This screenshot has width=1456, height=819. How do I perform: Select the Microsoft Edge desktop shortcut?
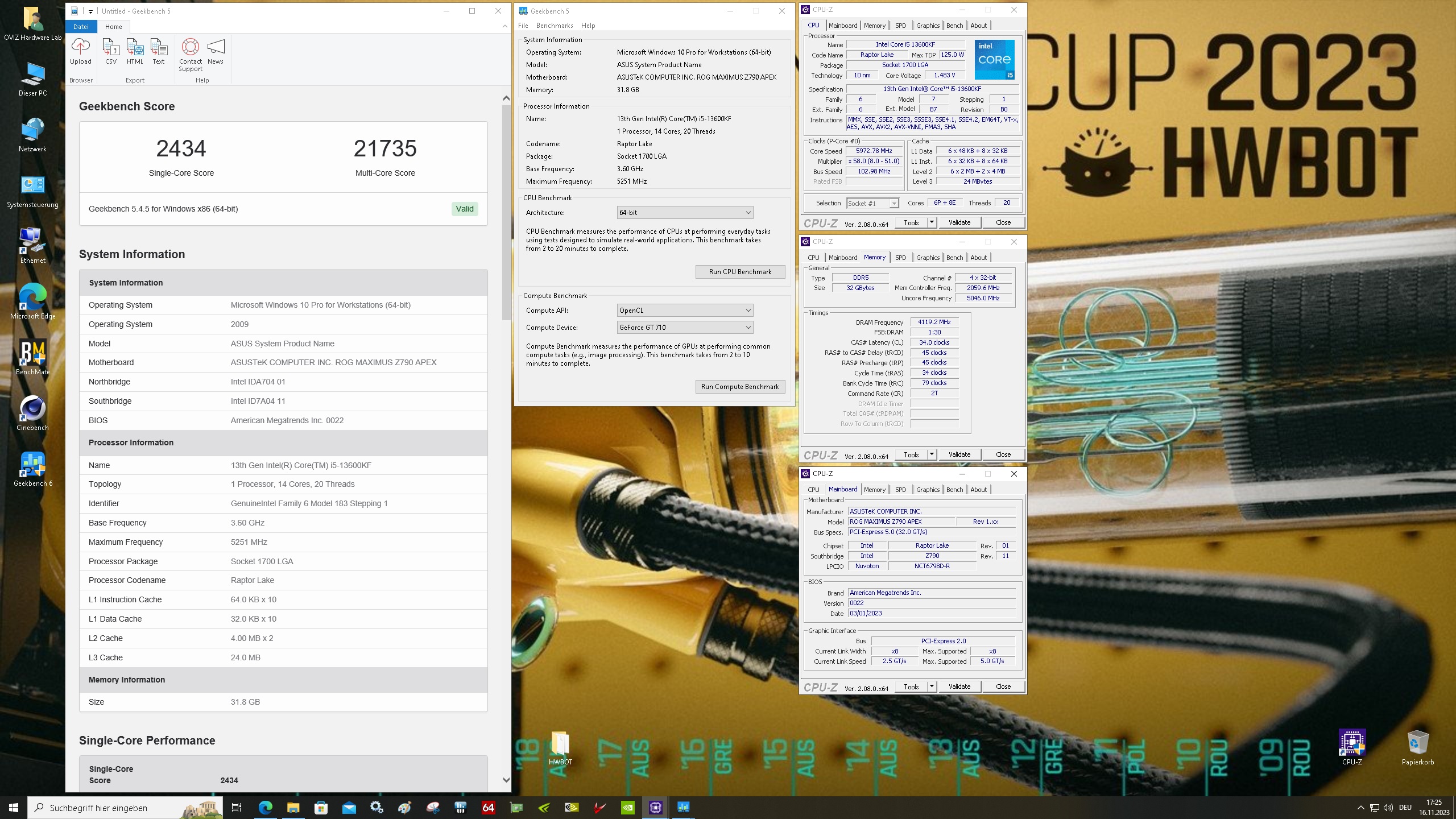click(32, 302)
